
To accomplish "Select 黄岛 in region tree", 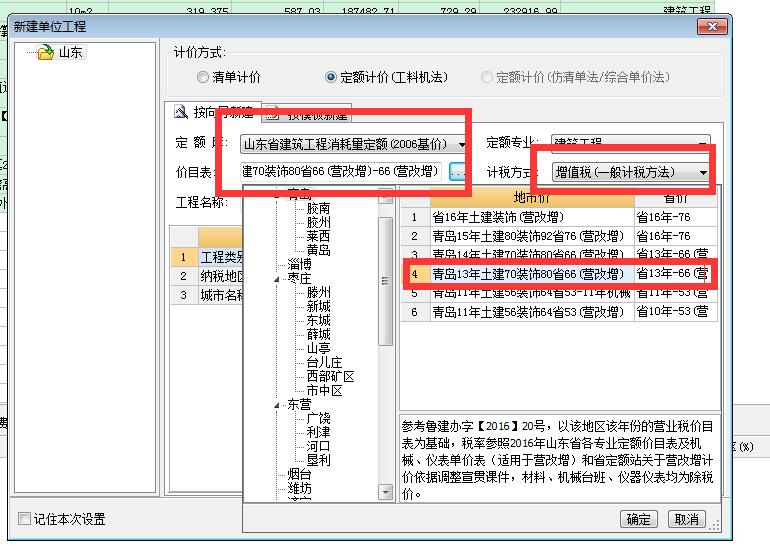I will point(318,250).
